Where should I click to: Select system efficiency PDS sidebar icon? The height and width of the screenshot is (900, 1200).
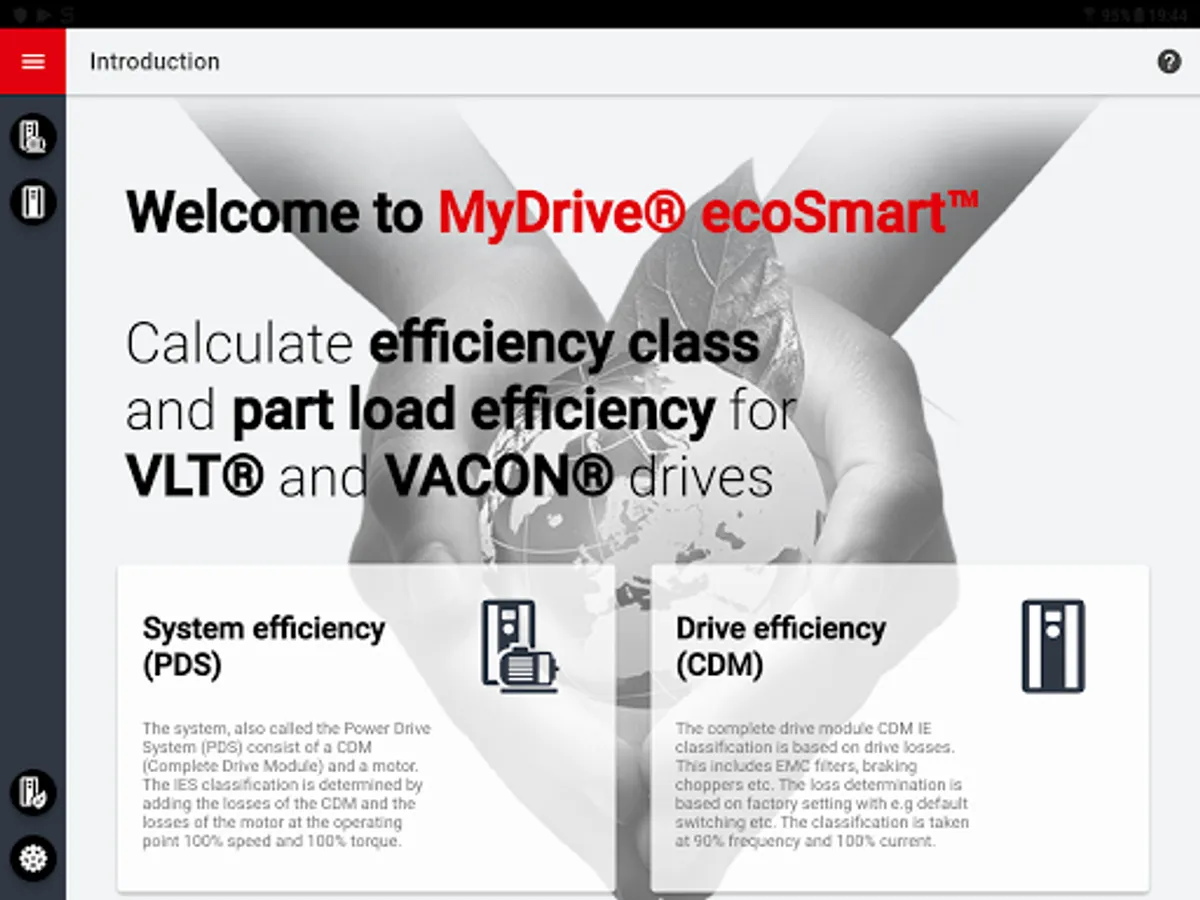[33, 136]
